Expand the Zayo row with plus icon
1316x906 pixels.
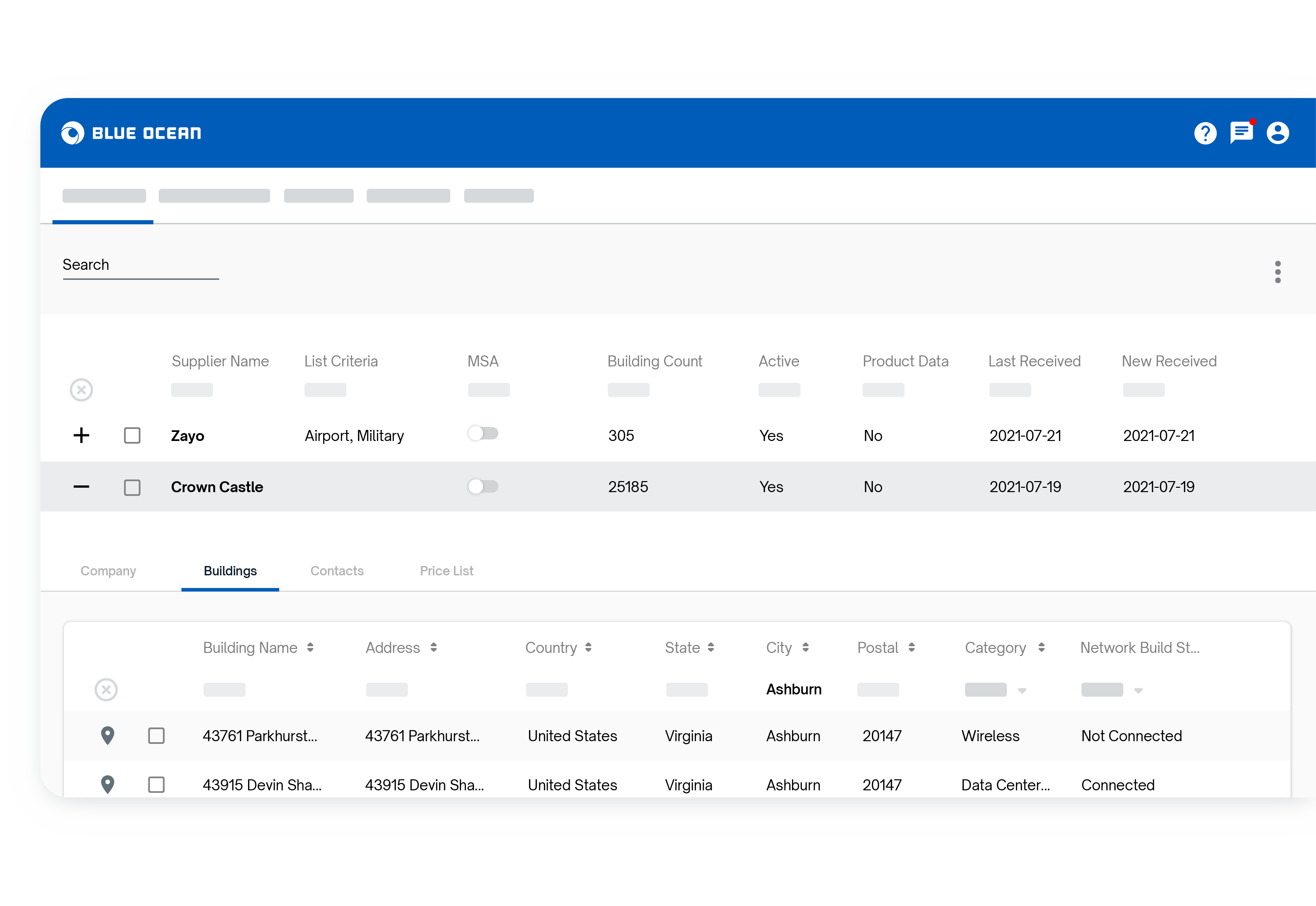pos(81,435)
